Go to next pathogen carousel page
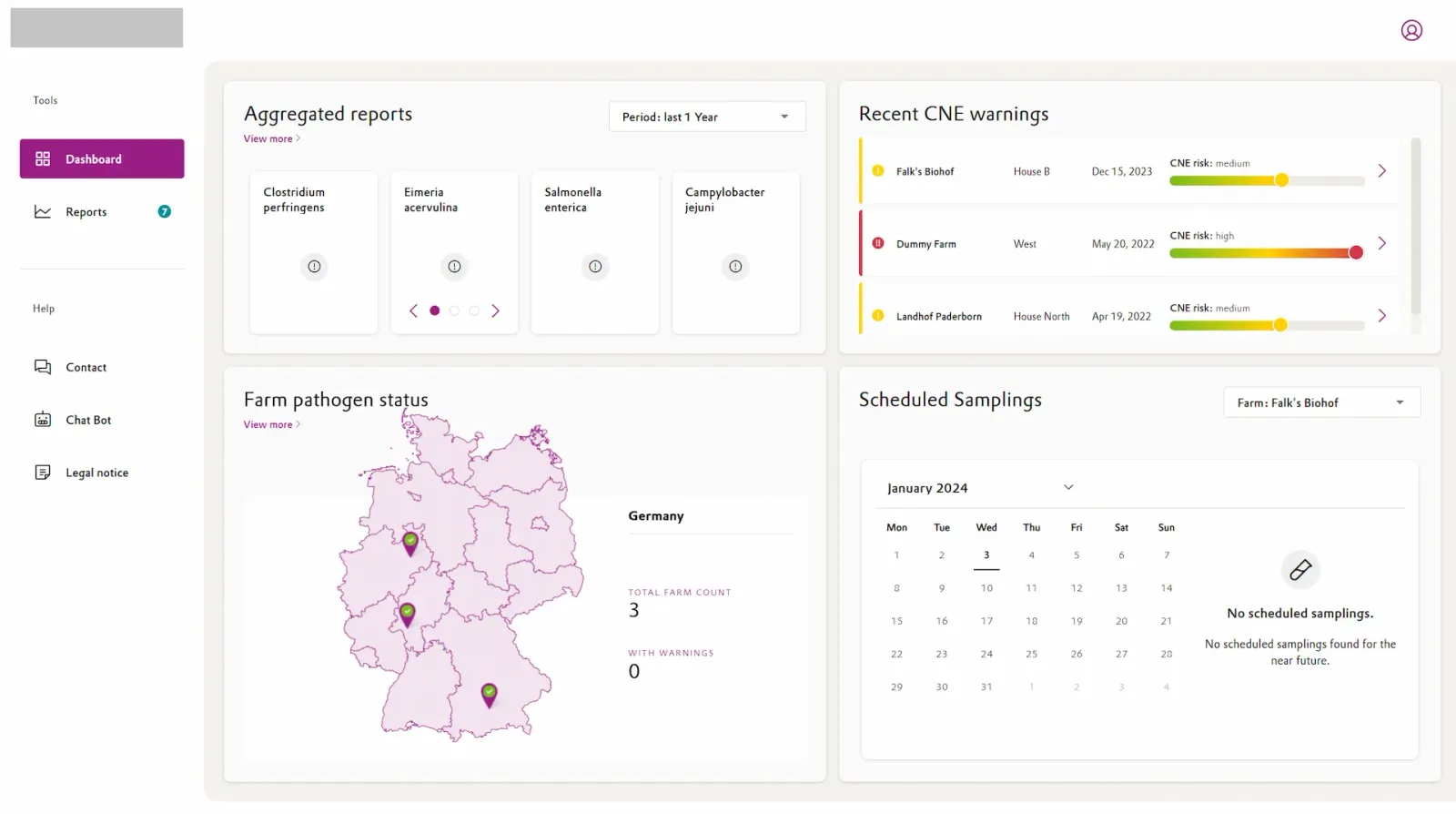Screen dimensions: 1456x814 tap(495, 310)
